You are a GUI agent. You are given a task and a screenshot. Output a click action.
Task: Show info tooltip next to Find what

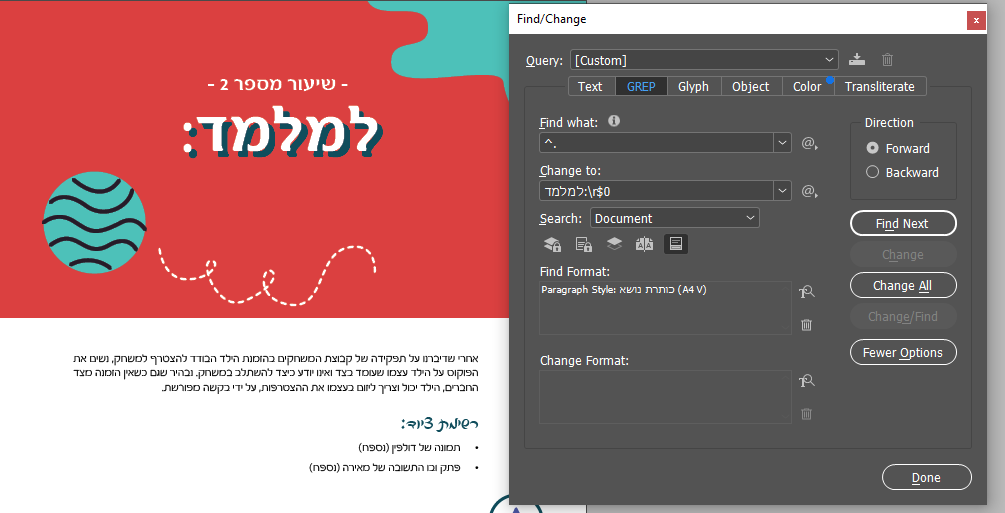(614, 121)
